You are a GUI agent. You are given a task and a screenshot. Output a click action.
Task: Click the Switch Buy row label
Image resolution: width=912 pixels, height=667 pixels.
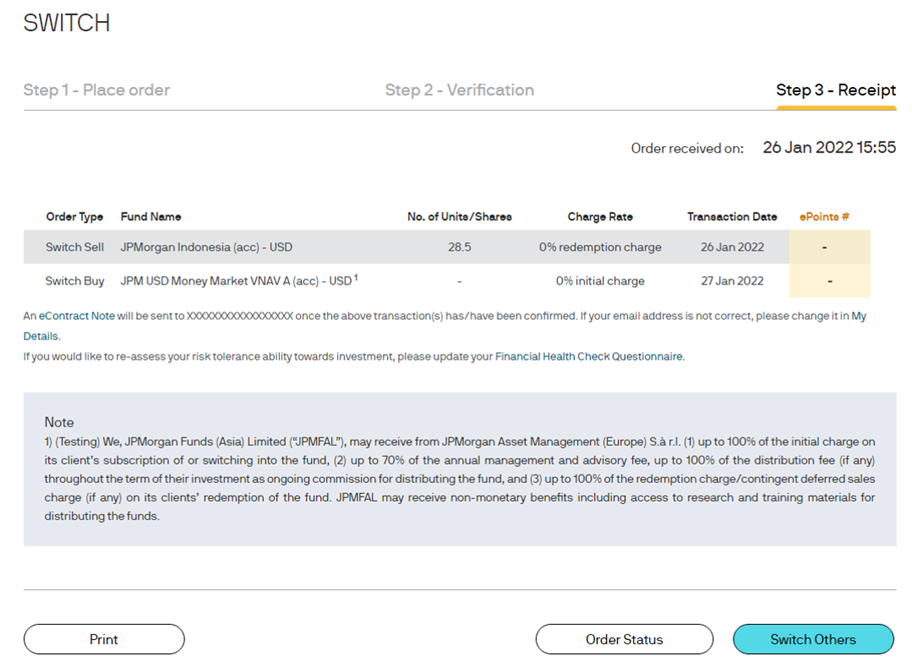coord(74,281)
